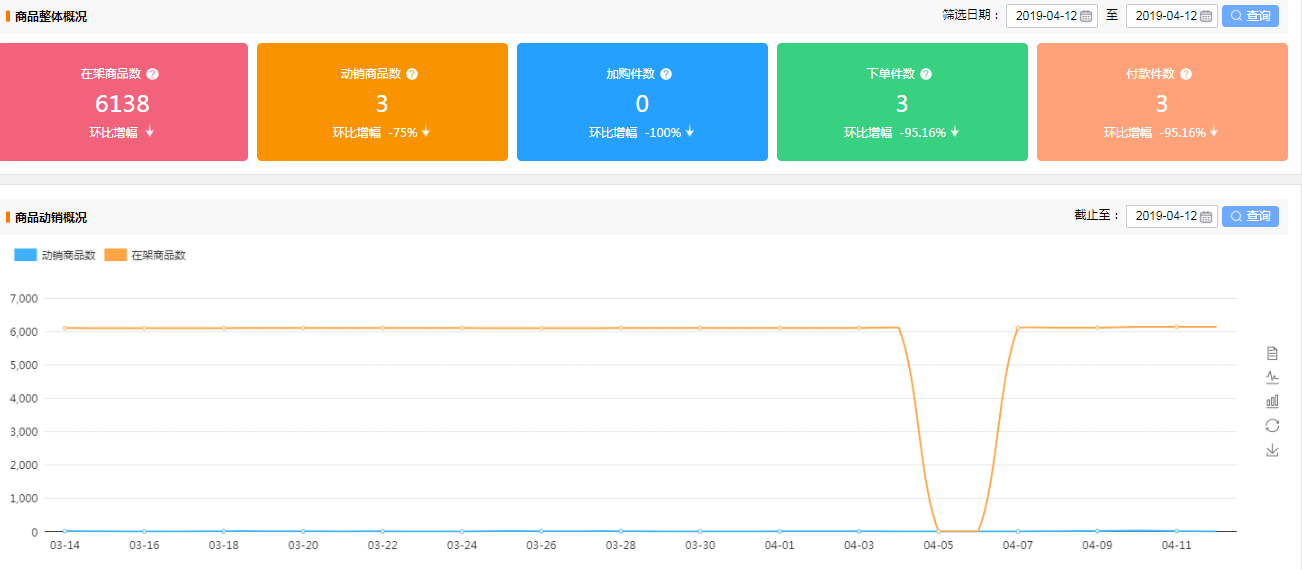Download the chart as image icon
This screenshot has height=570, width=1302.
click(x=1272, y=450)
